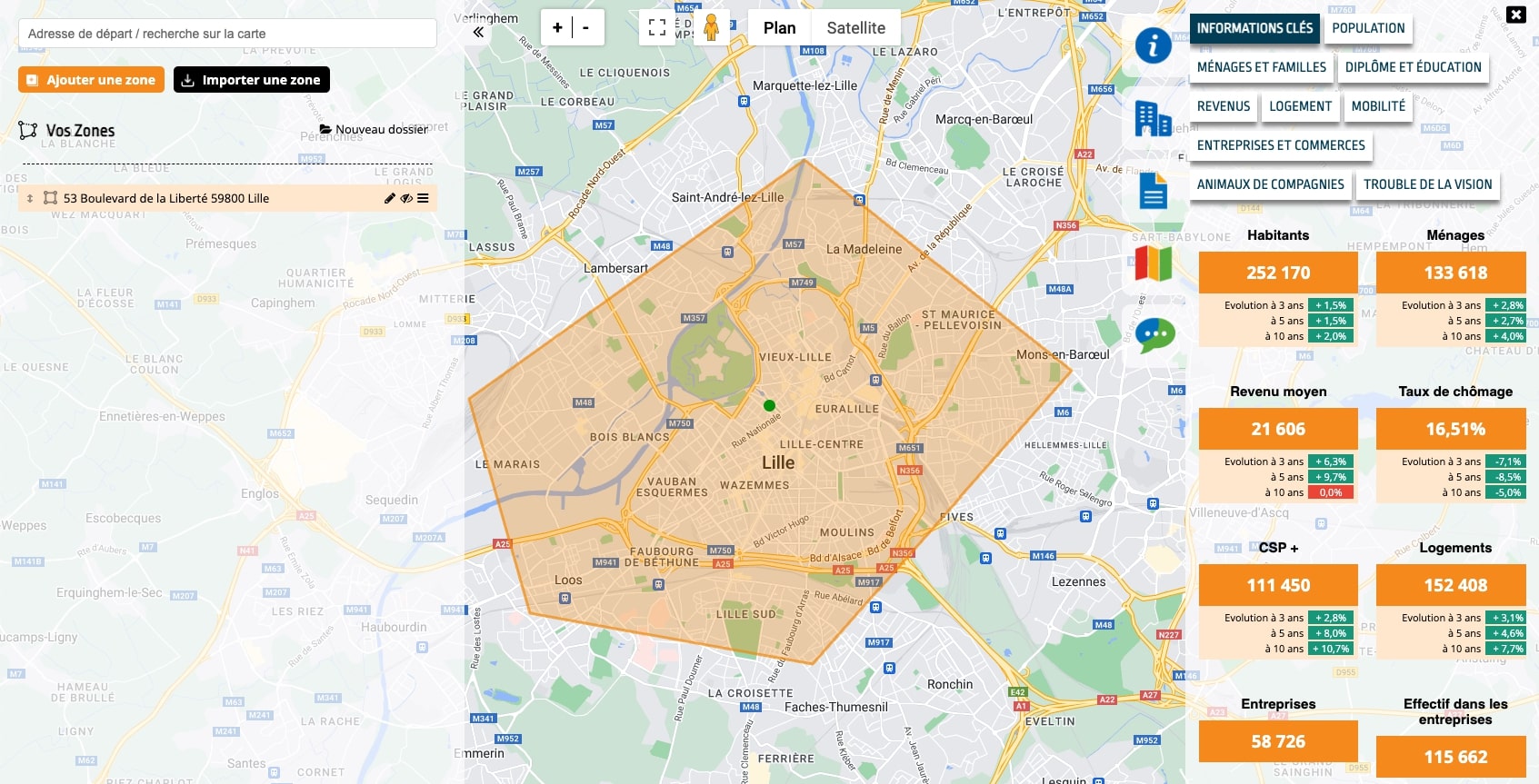Viewport: 1539px width, 784px height.
Task: Click the pencil edit icon for the zone
Action: pyautogui.click(x=390, y=198)
